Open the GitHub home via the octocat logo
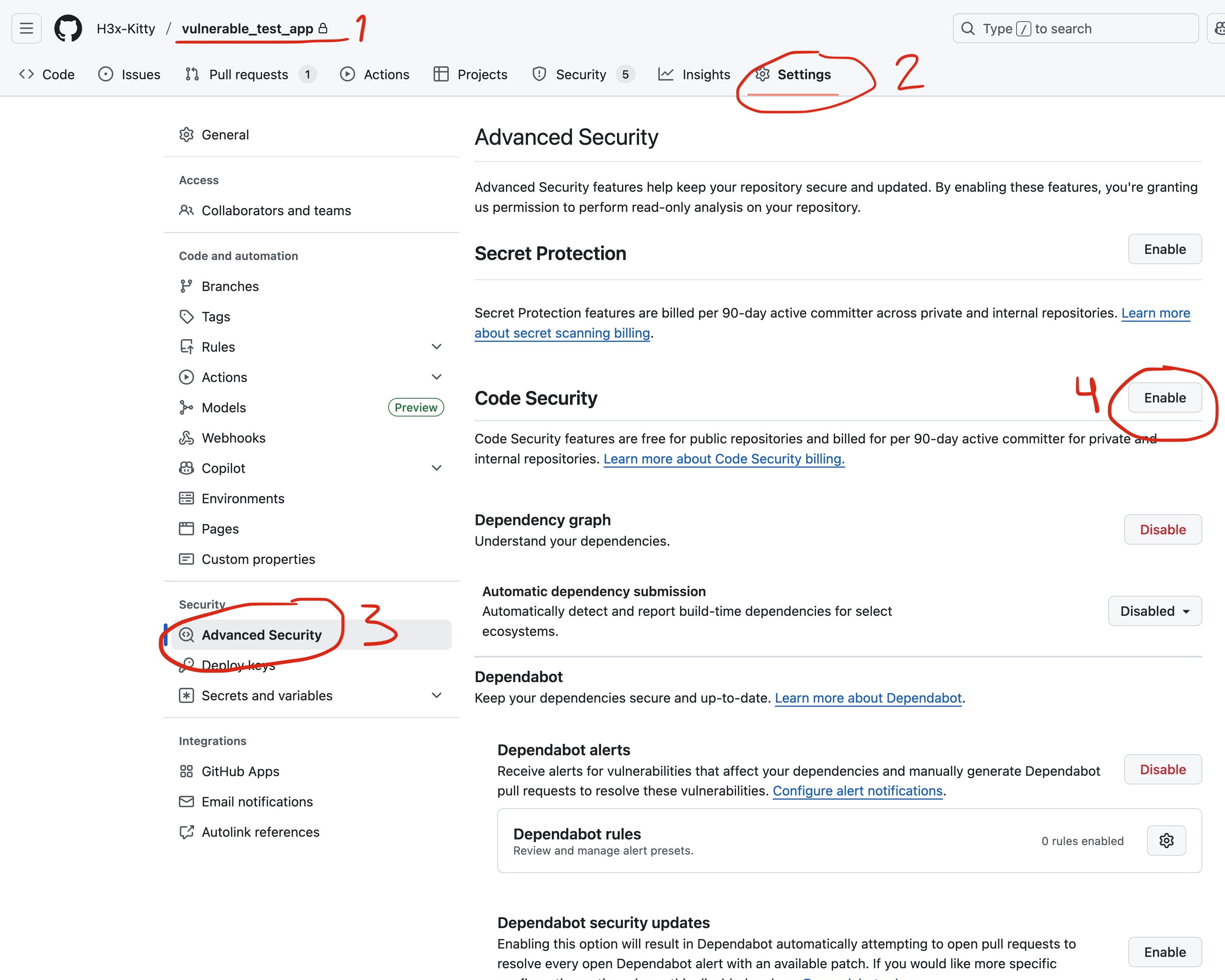This screenshot has width=1225, height=980. tap(67, 28)
